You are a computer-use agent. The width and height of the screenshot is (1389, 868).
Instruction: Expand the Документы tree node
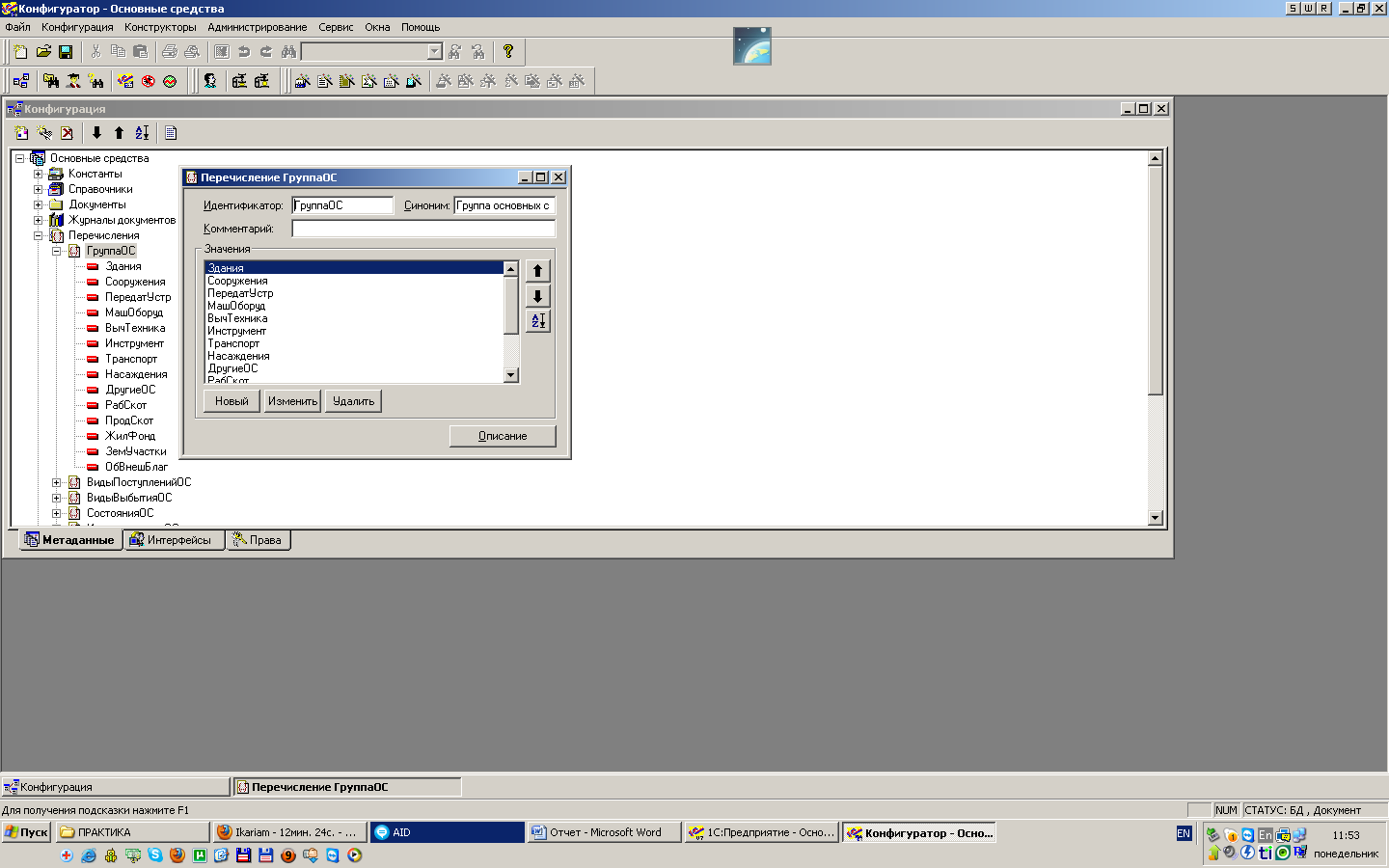38,204
